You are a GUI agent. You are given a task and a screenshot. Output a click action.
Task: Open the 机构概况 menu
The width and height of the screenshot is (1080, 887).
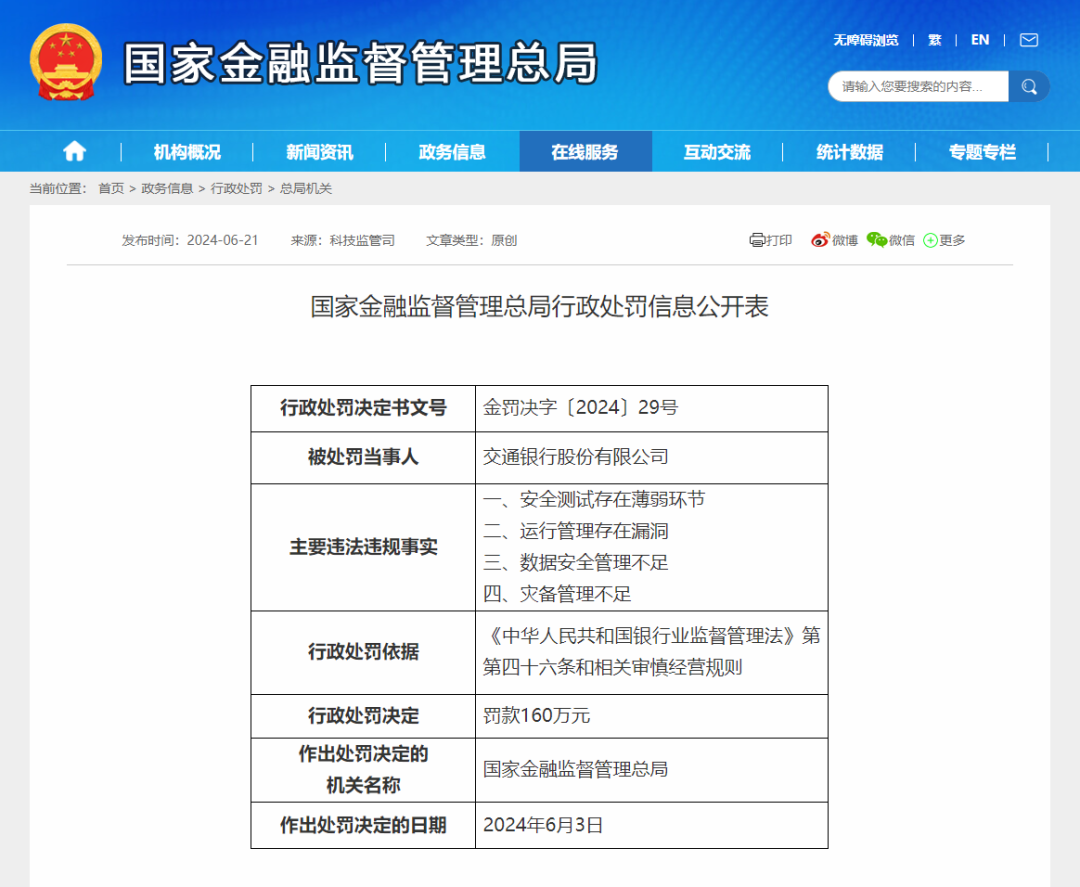click(188, 150)
